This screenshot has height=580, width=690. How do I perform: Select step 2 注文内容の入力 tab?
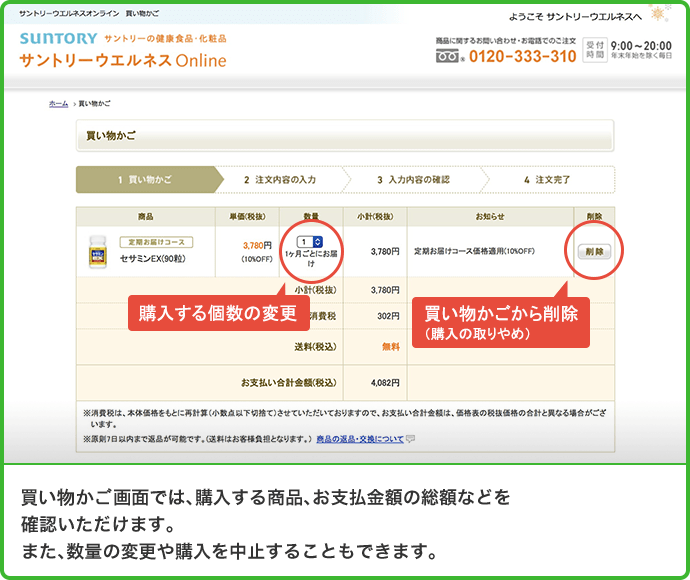[x=280, y=180]
